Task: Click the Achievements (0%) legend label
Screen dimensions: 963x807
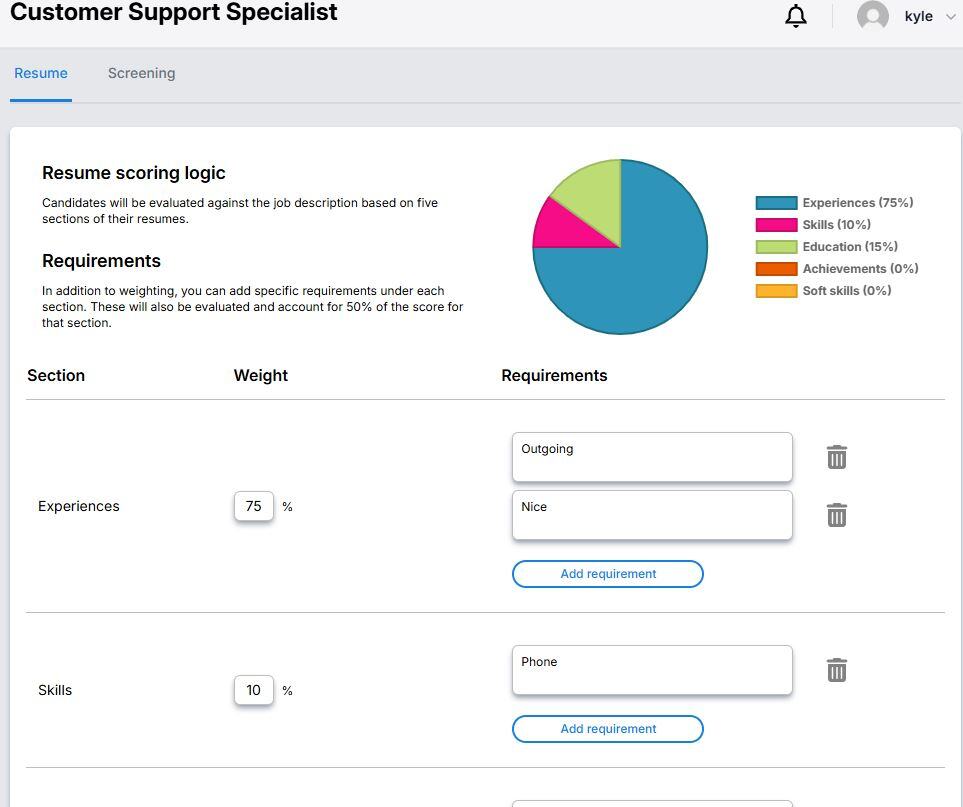Action: 860,269
